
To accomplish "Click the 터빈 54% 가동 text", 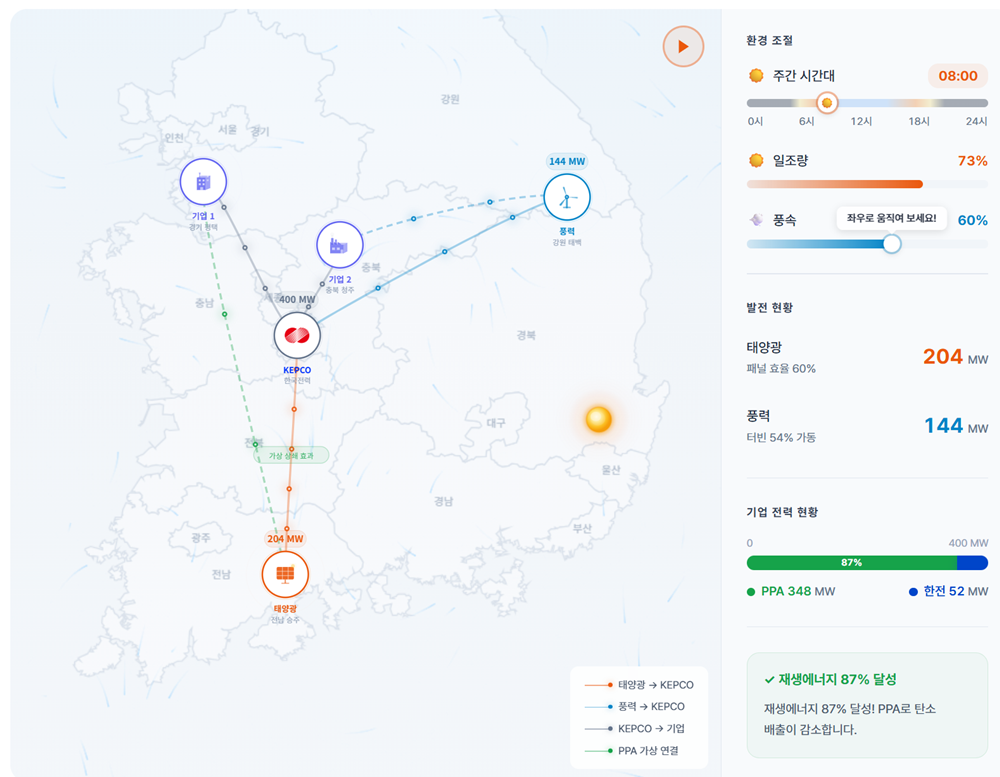I will [781, 438].
